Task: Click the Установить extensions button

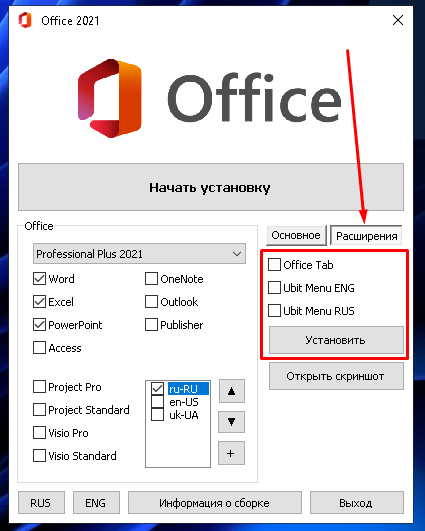Action: point(336,340)
